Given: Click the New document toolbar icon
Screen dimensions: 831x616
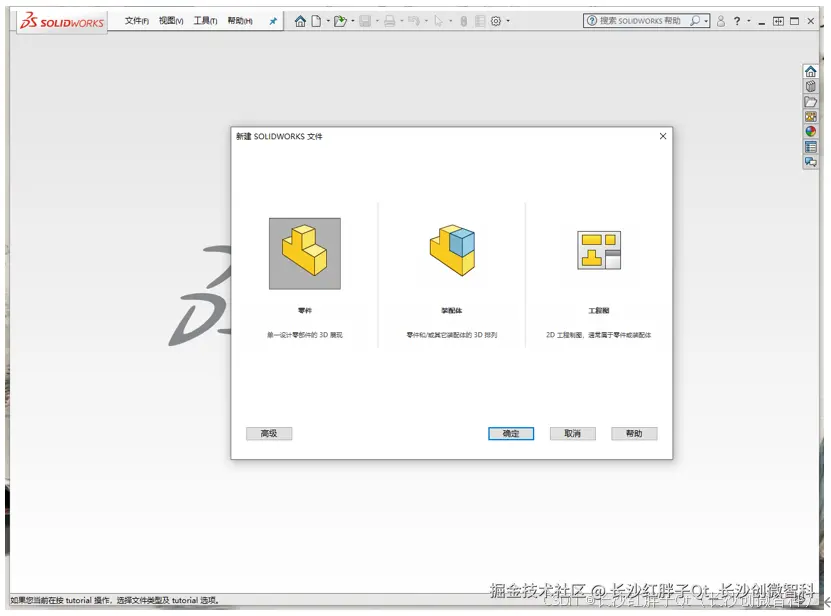Looking at the screenshot, I should point(316,21).
